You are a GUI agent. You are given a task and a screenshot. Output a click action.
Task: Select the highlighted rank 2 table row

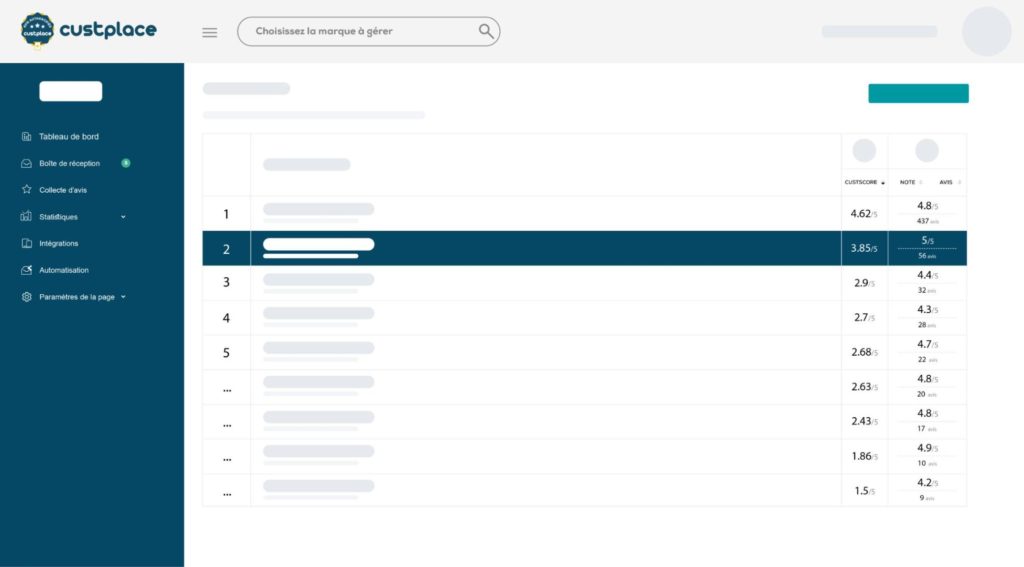[540, 248]
